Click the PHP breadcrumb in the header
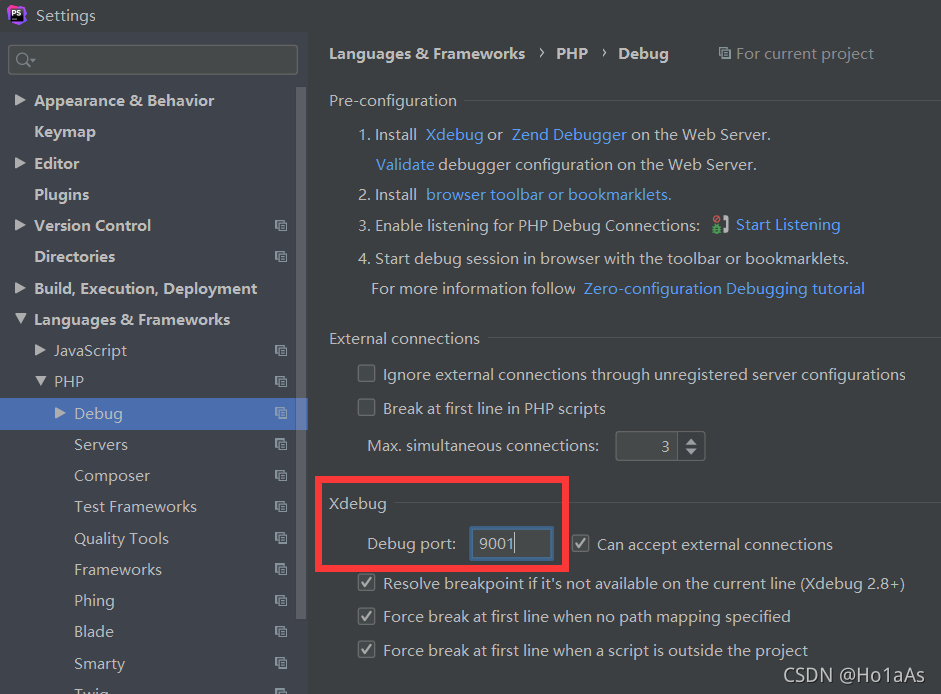Screen dimensions: 941x694 point(572,53)
